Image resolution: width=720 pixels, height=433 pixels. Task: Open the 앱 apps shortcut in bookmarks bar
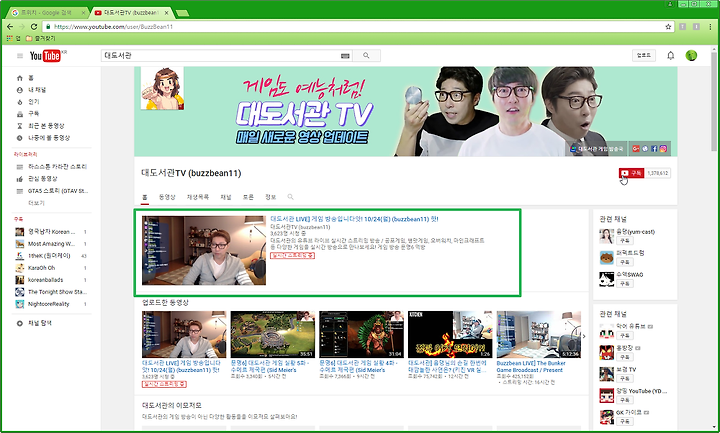(x=13, y=39)
